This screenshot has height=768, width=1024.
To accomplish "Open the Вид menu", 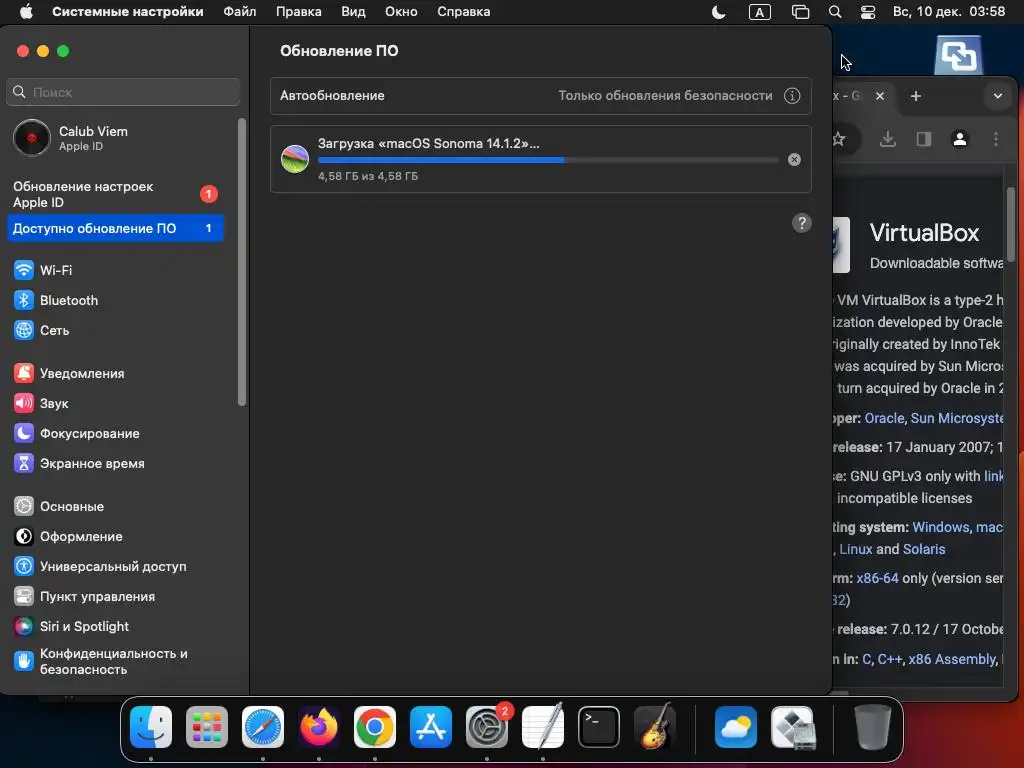I will tap(353, 12).
